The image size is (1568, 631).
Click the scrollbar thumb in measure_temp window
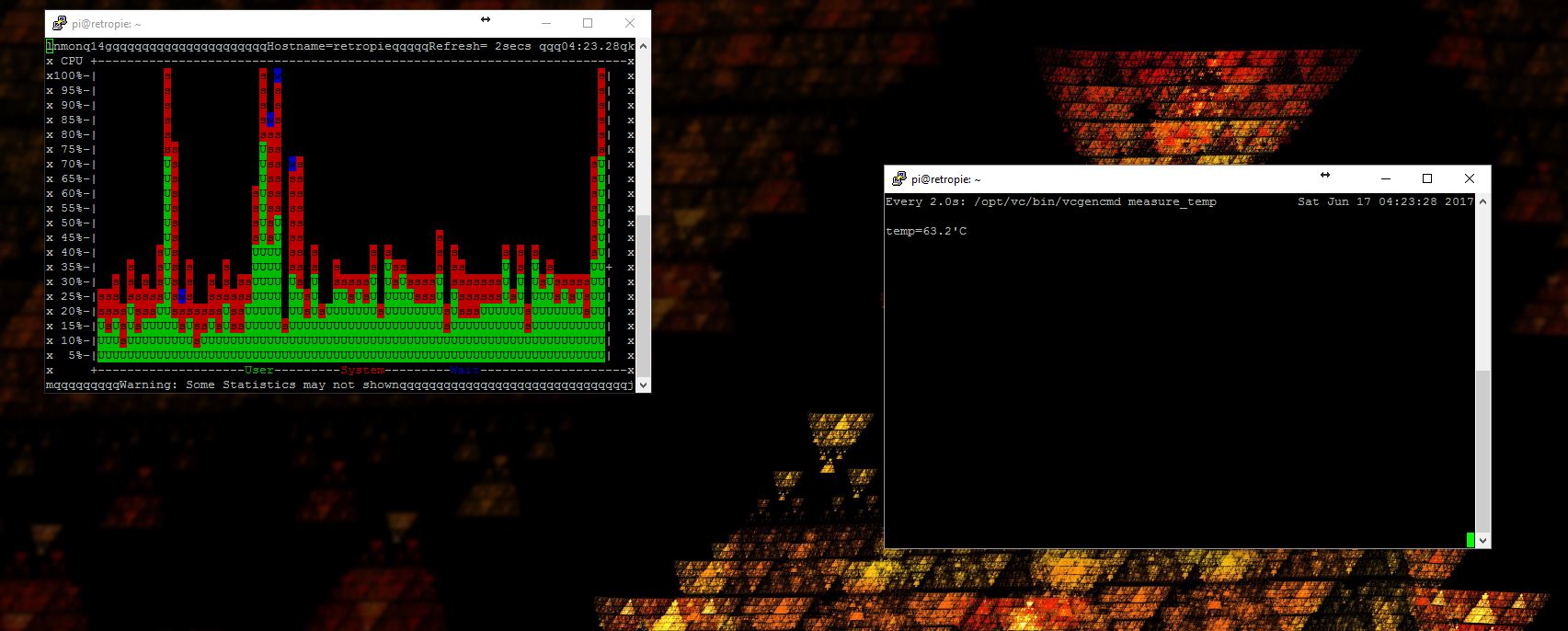pyautogui.click(x=1482, y=451)
